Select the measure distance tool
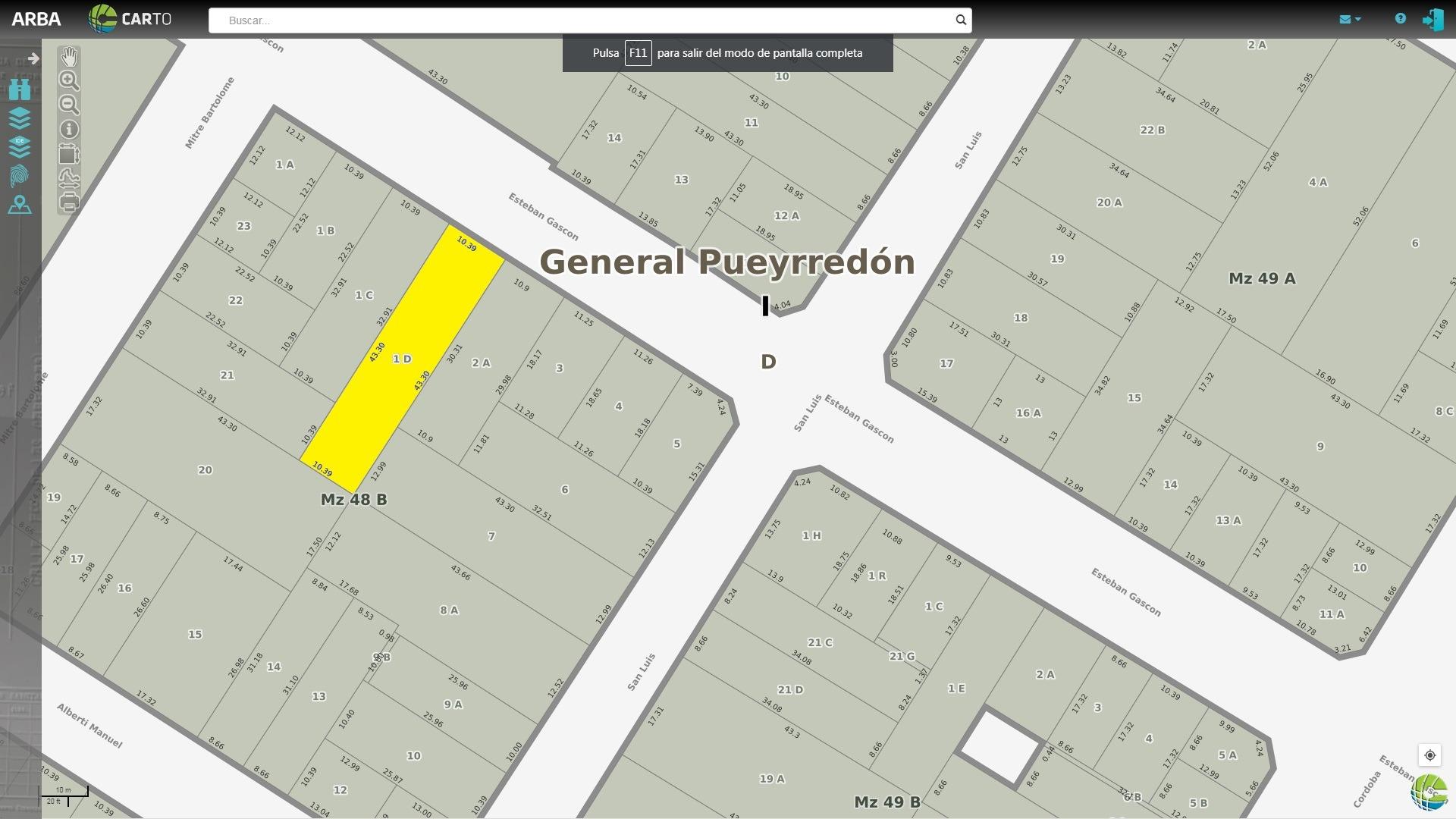 click(69, 178)
